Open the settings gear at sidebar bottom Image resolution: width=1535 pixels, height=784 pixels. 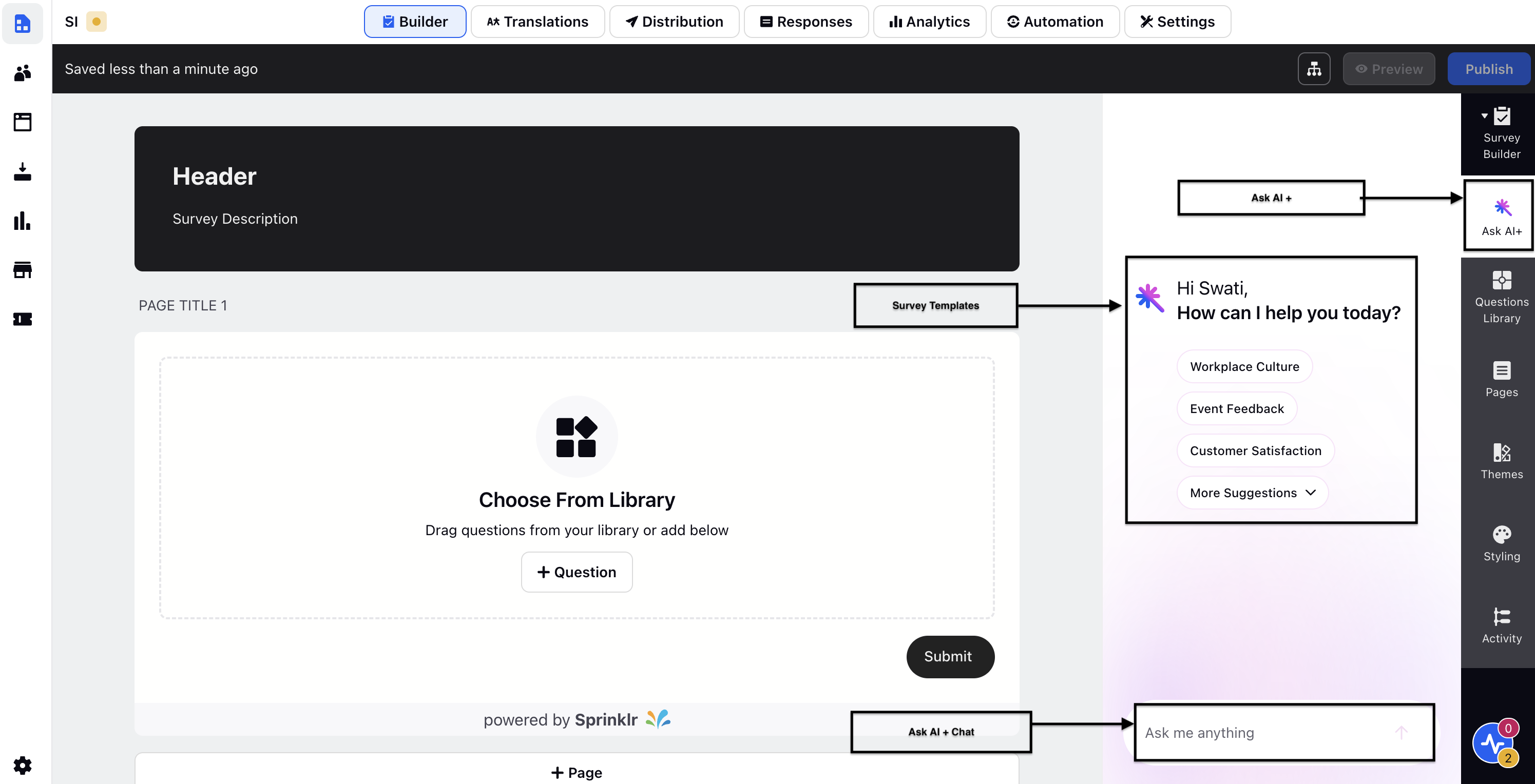coord(23,765)
